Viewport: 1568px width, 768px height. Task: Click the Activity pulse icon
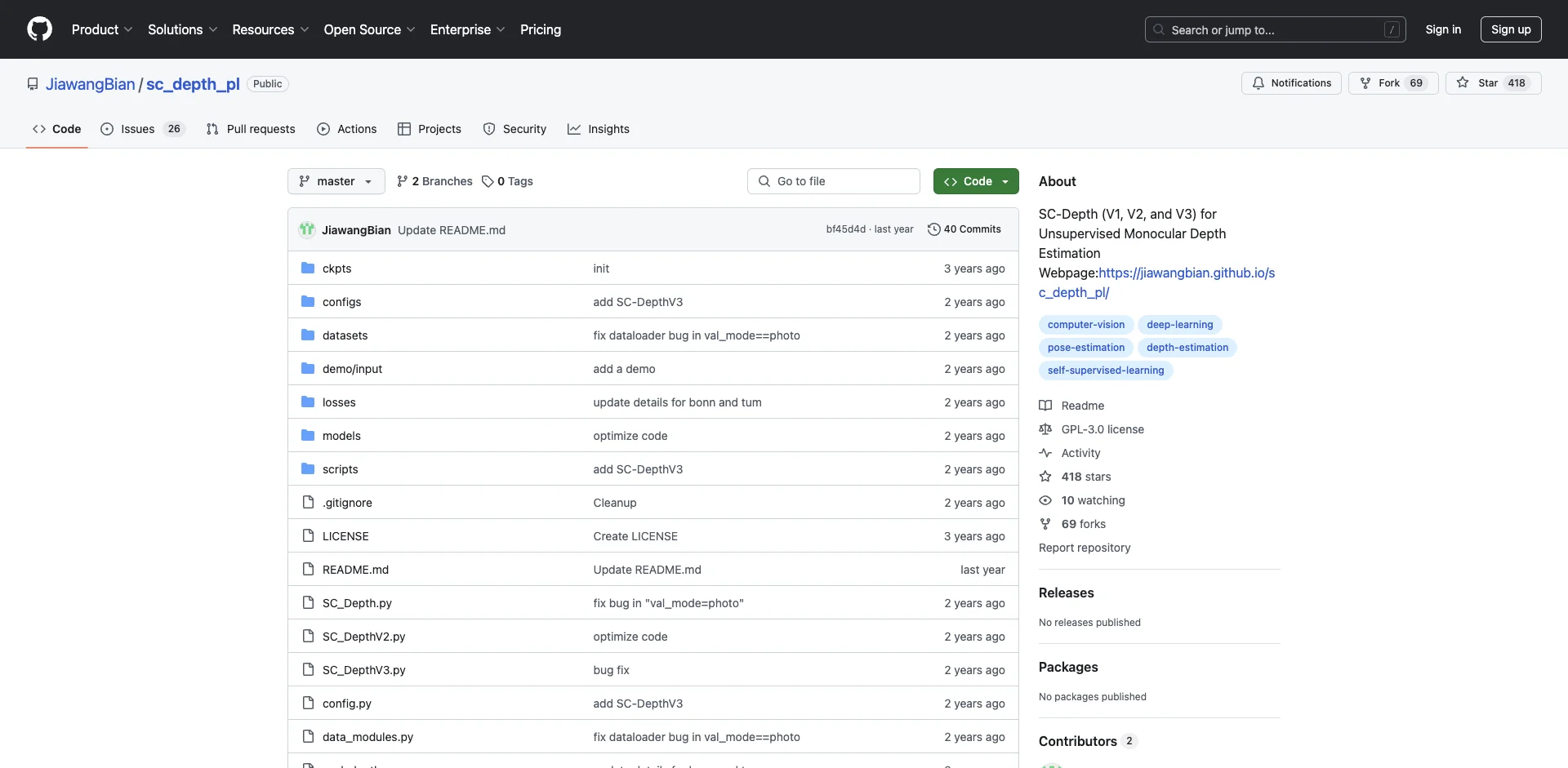click(x=1045, y=453)
